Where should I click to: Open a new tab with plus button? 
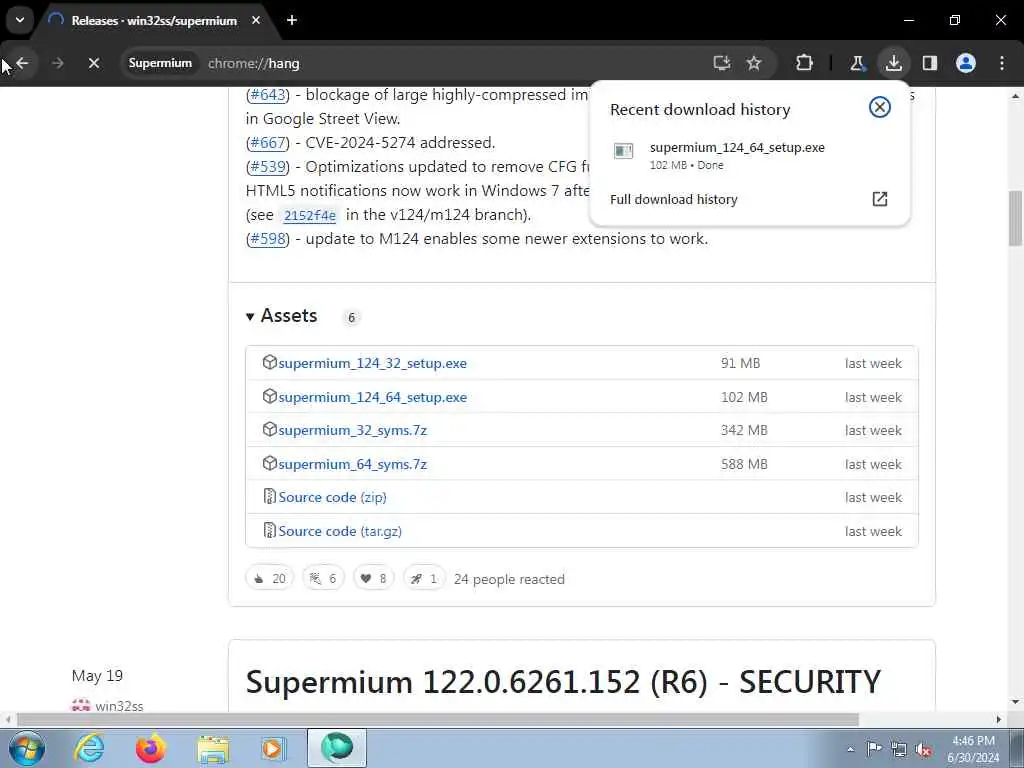pos(292,20)
